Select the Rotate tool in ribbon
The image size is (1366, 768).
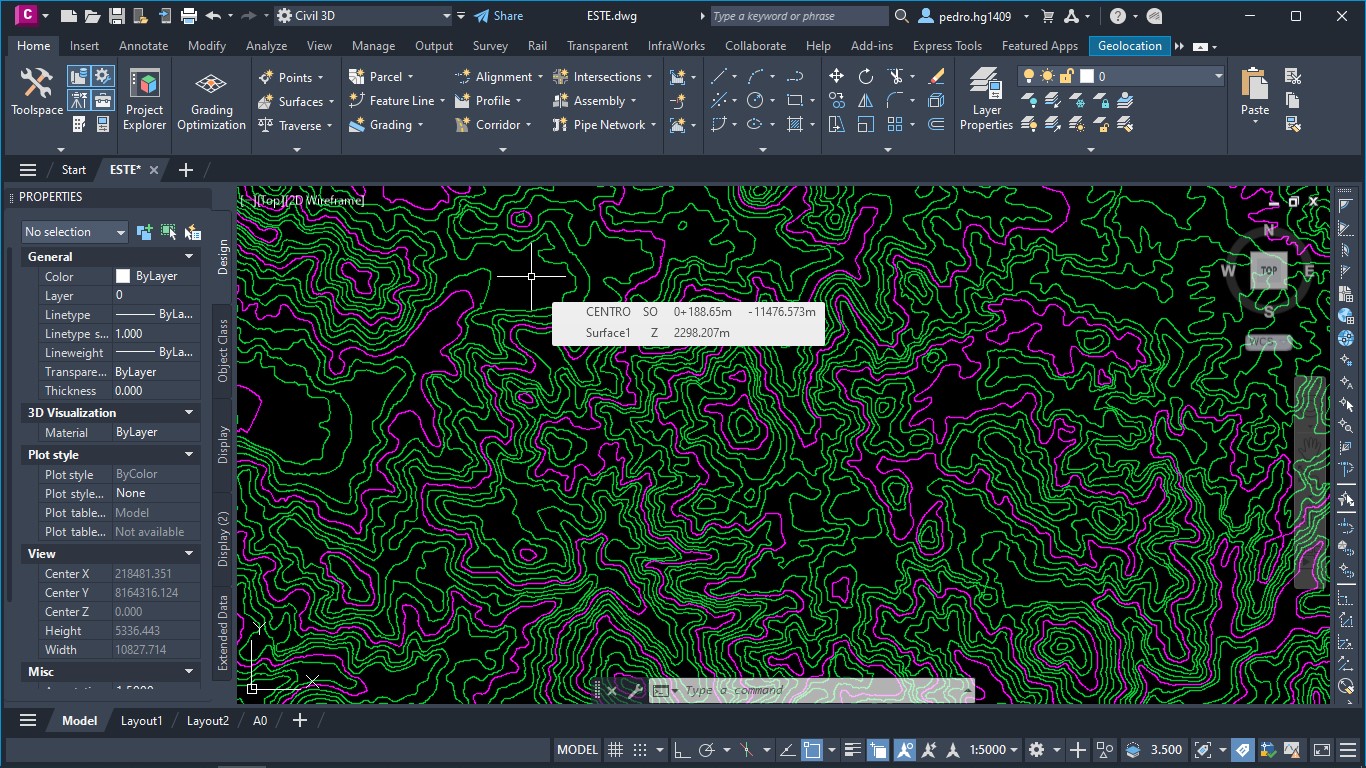tap(866, 76)
